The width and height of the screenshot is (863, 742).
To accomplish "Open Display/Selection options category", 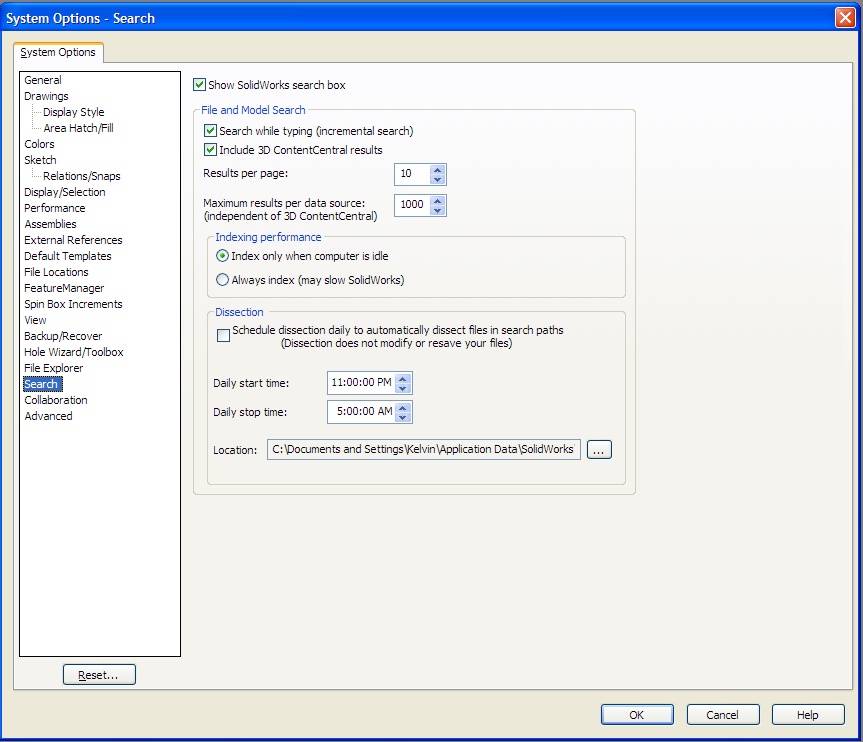I will (65, 192).
